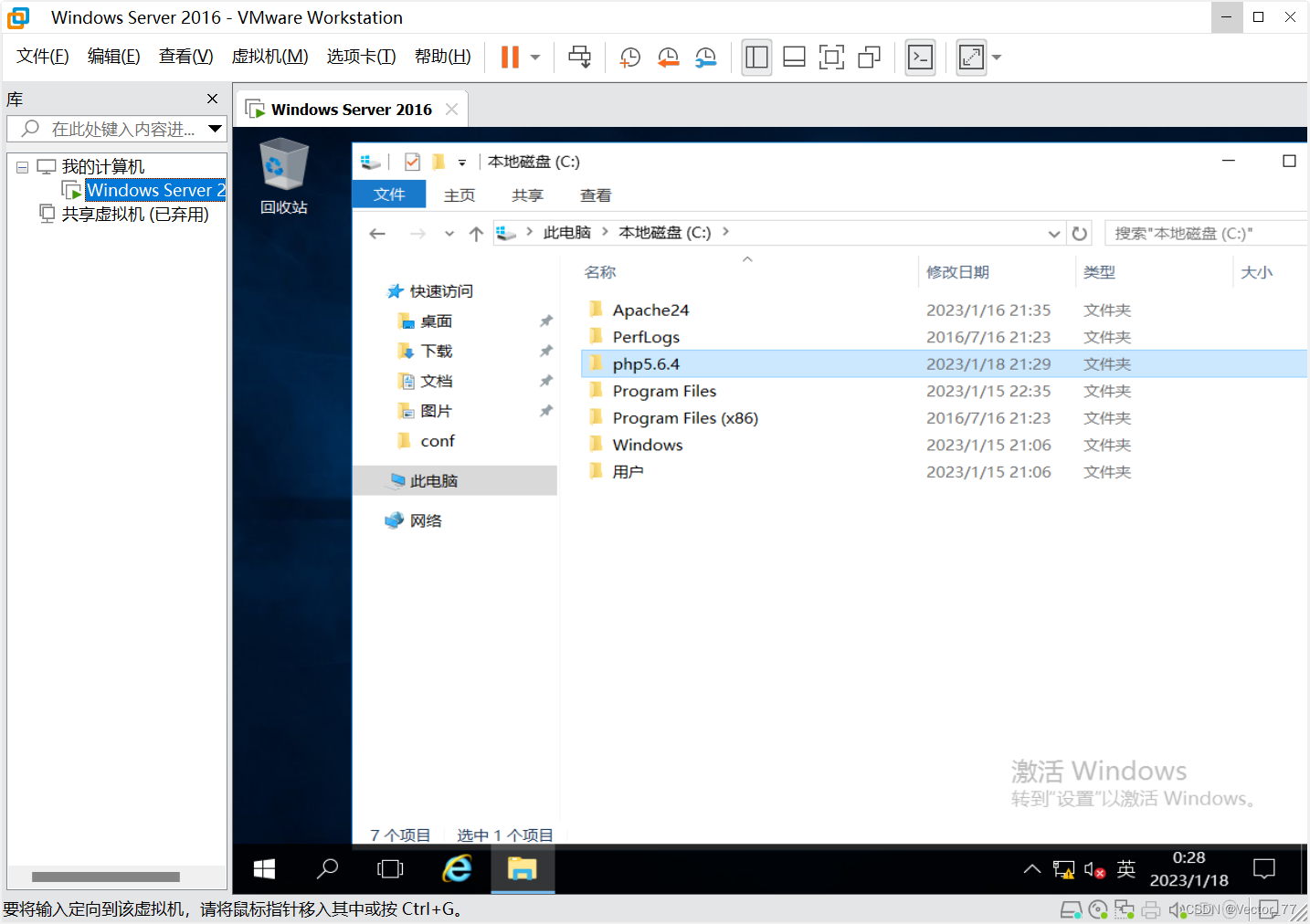Send Ctrl+Alt+Del to the virtual machine
The image size is (1310, 924).
[x=579, y=57]
